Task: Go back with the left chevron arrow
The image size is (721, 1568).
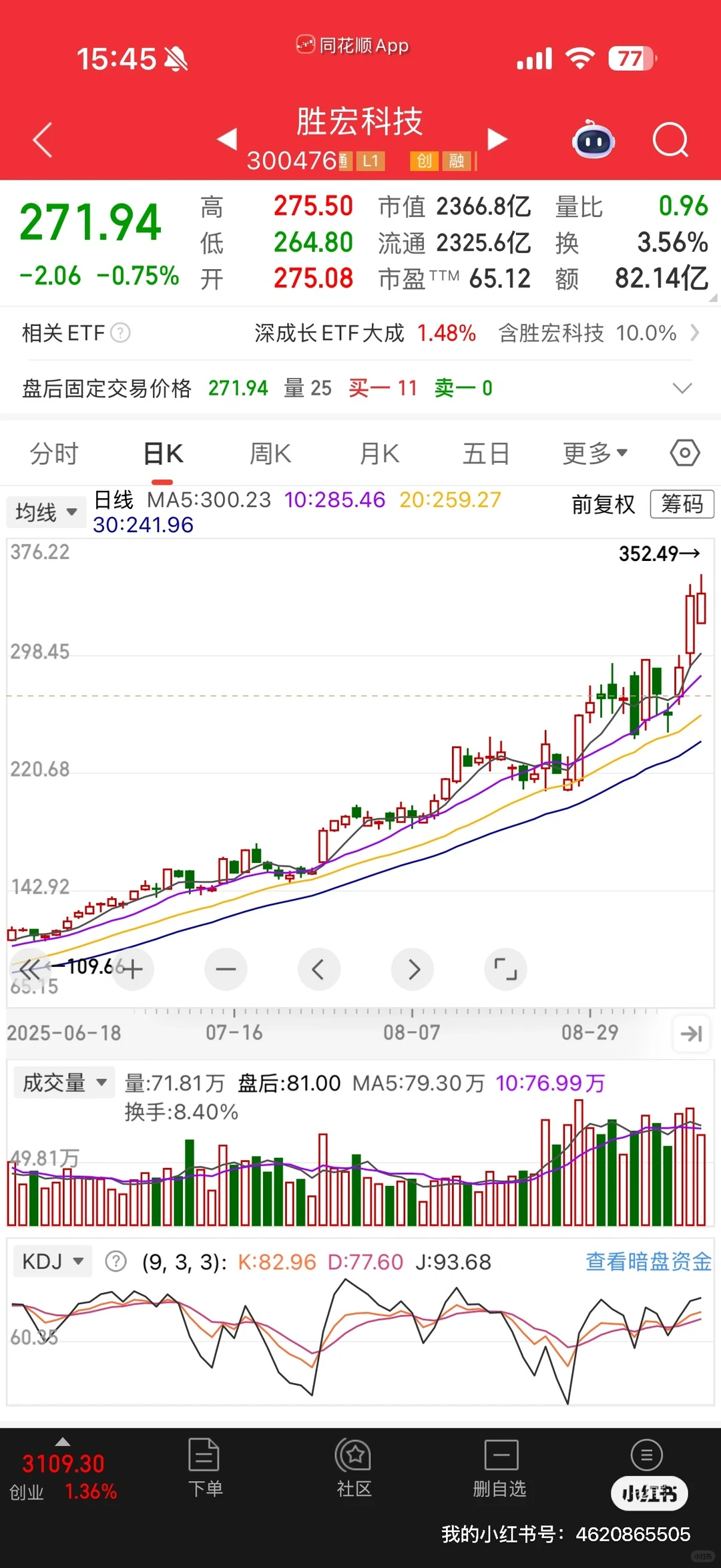Action: (42, 140)
